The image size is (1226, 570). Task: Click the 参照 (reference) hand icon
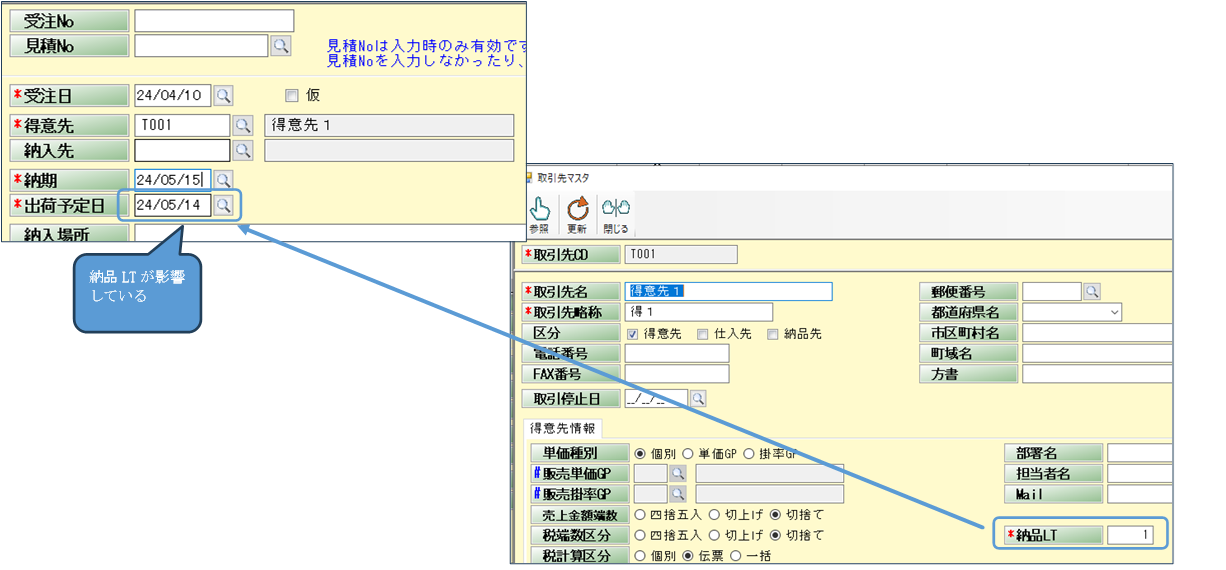point(539,212)
